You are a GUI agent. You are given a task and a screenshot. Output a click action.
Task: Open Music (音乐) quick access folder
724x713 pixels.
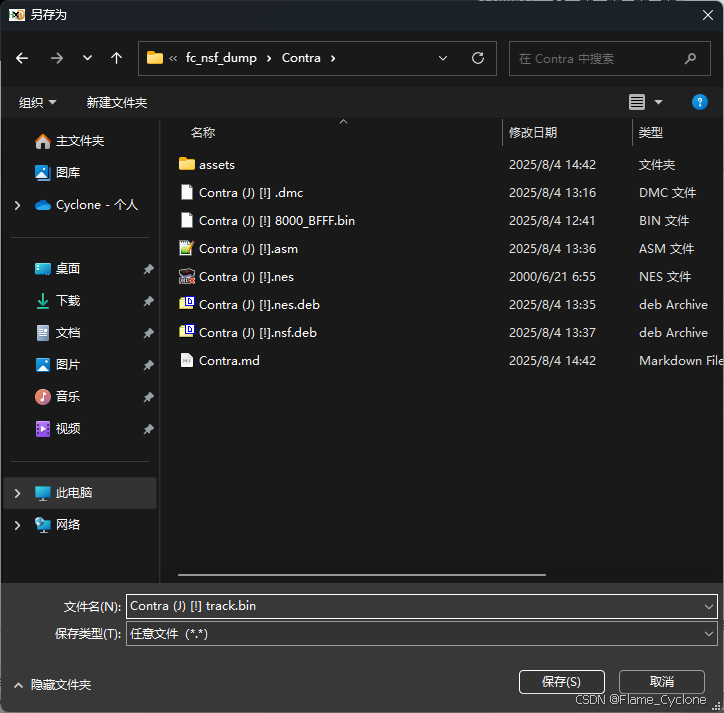(58, 397)
